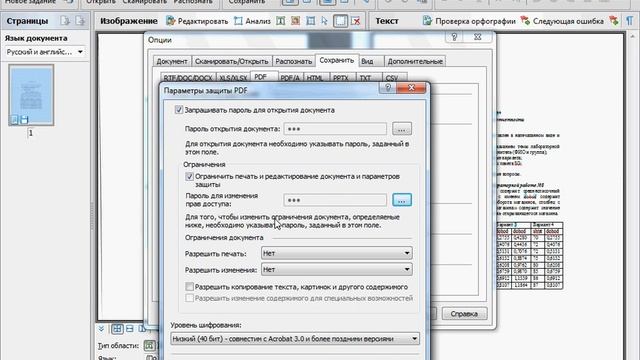Image resolution: width=640 pixels, height=360 pixels.
Task: Open PDF/A format tab
Action: click(x=290, y=78)
